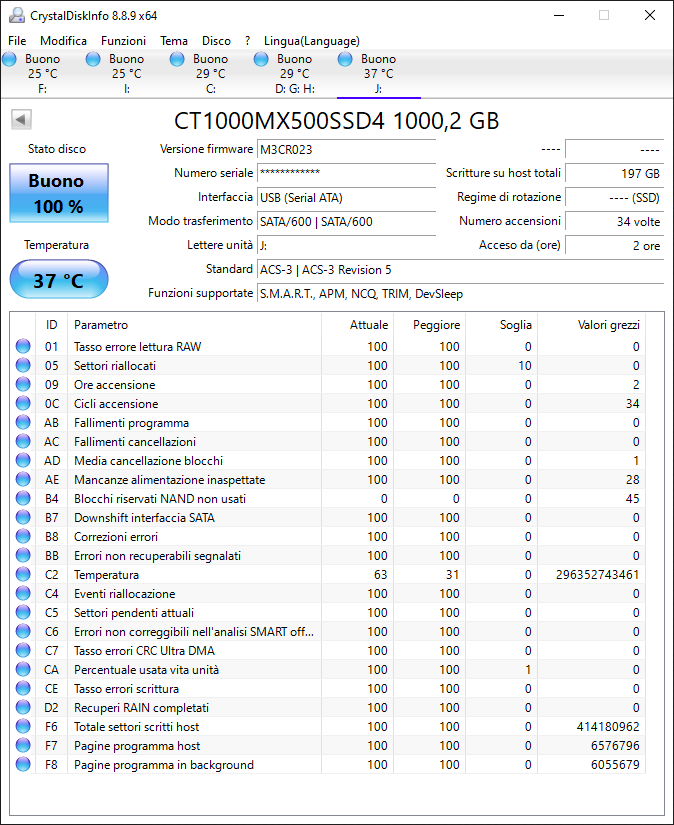Open the Modifica menu
The image size is (674, 825).
[63, 41]
